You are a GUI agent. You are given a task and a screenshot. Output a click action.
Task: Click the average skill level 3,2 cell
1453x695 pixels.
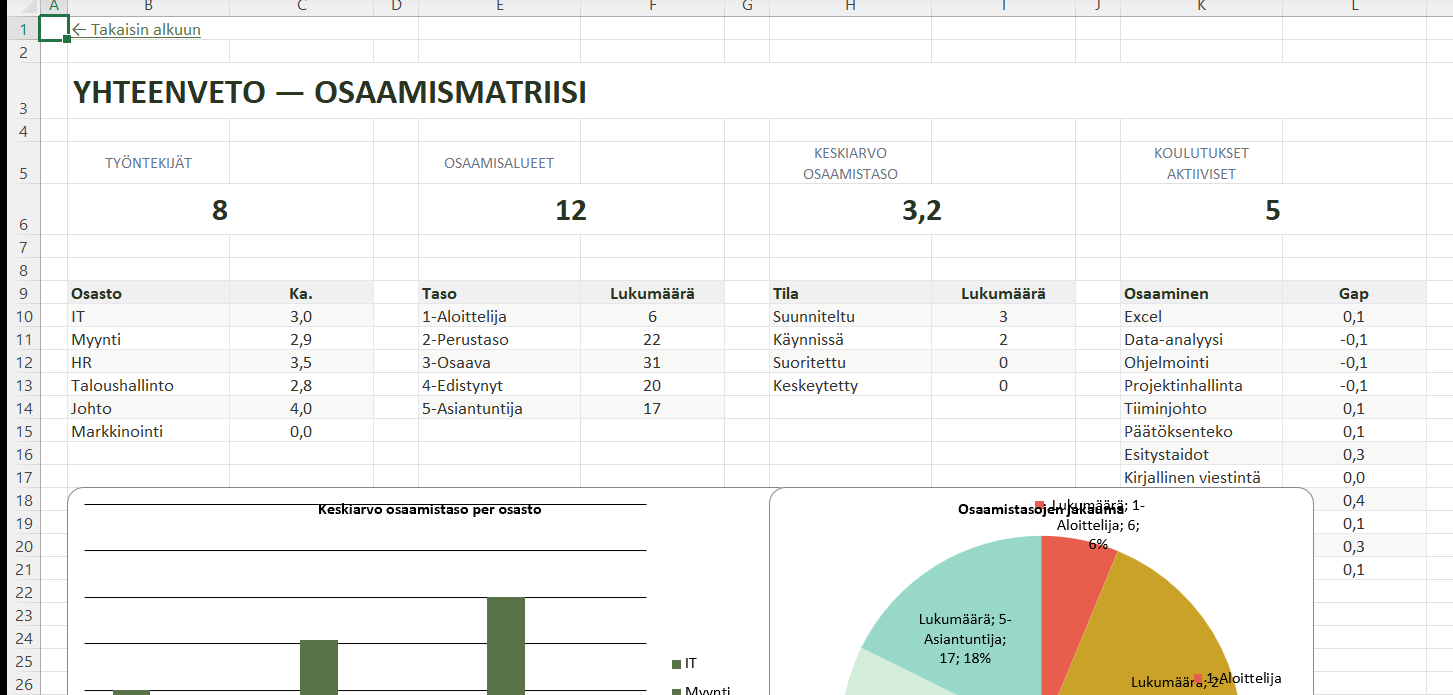click(921, 210)
